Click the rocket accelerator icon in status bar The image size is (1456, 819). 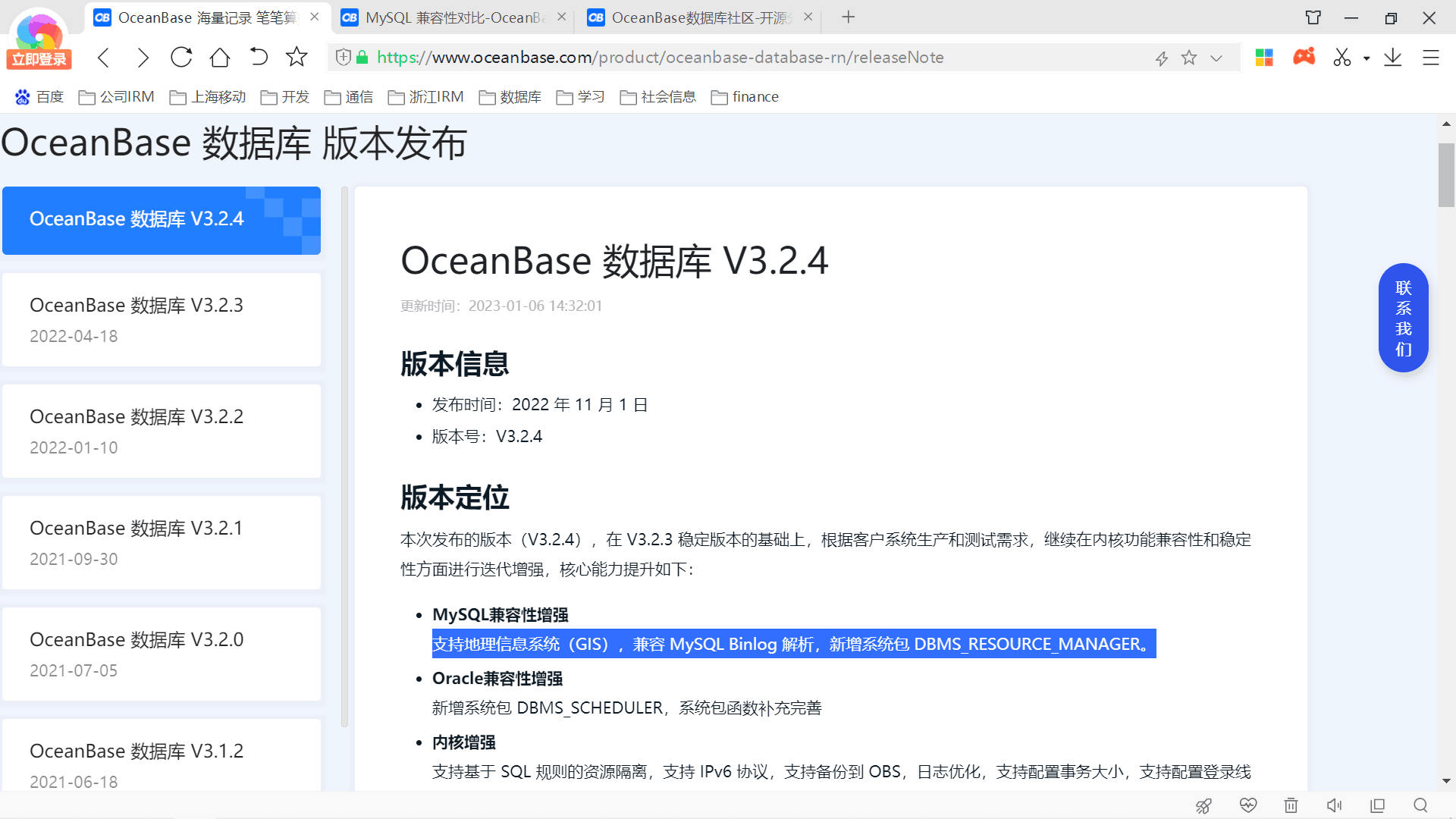(x=1204, y=805)
